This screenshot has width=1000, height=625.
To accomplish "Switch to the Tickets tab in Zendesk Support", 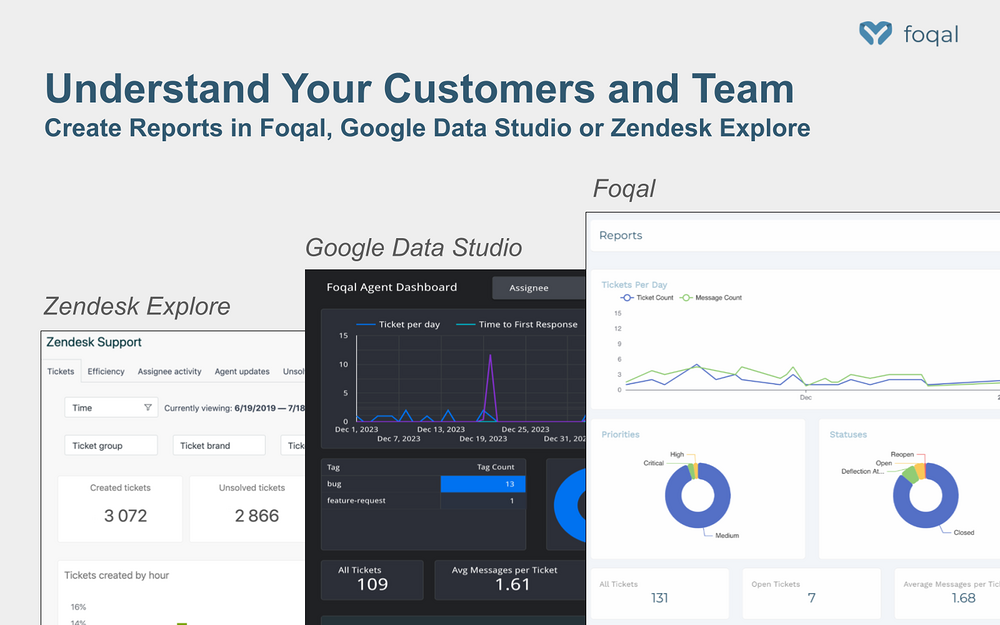I will pyautogui.click(x=61, y=371).
